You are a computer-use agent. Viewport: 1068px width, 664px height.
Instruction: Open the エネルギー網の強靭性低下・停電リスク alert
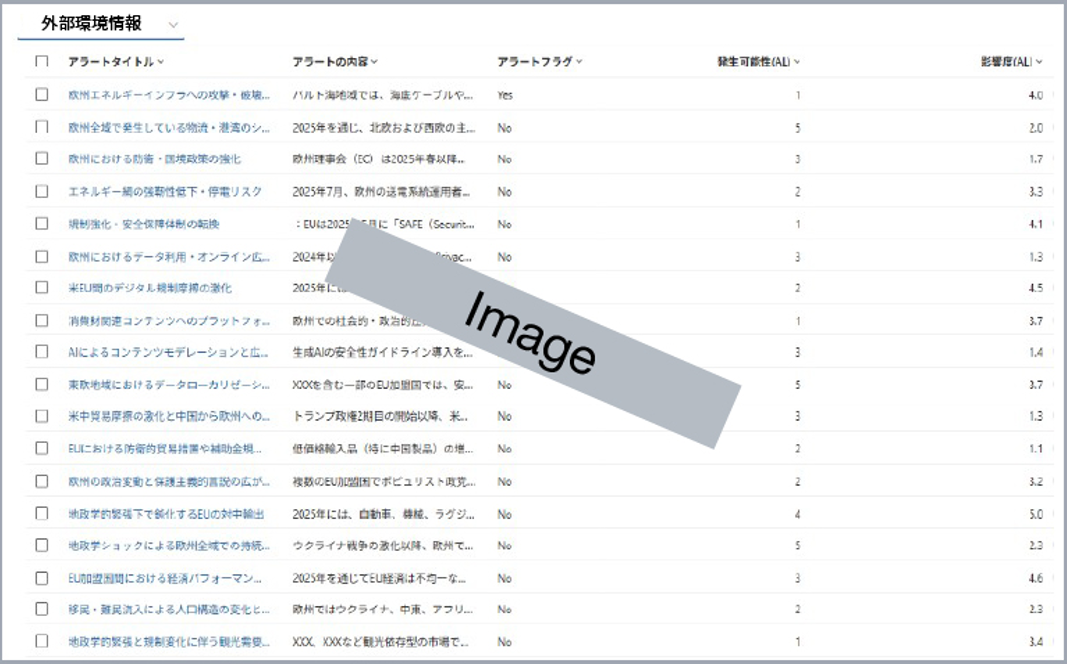click(165, 192)
